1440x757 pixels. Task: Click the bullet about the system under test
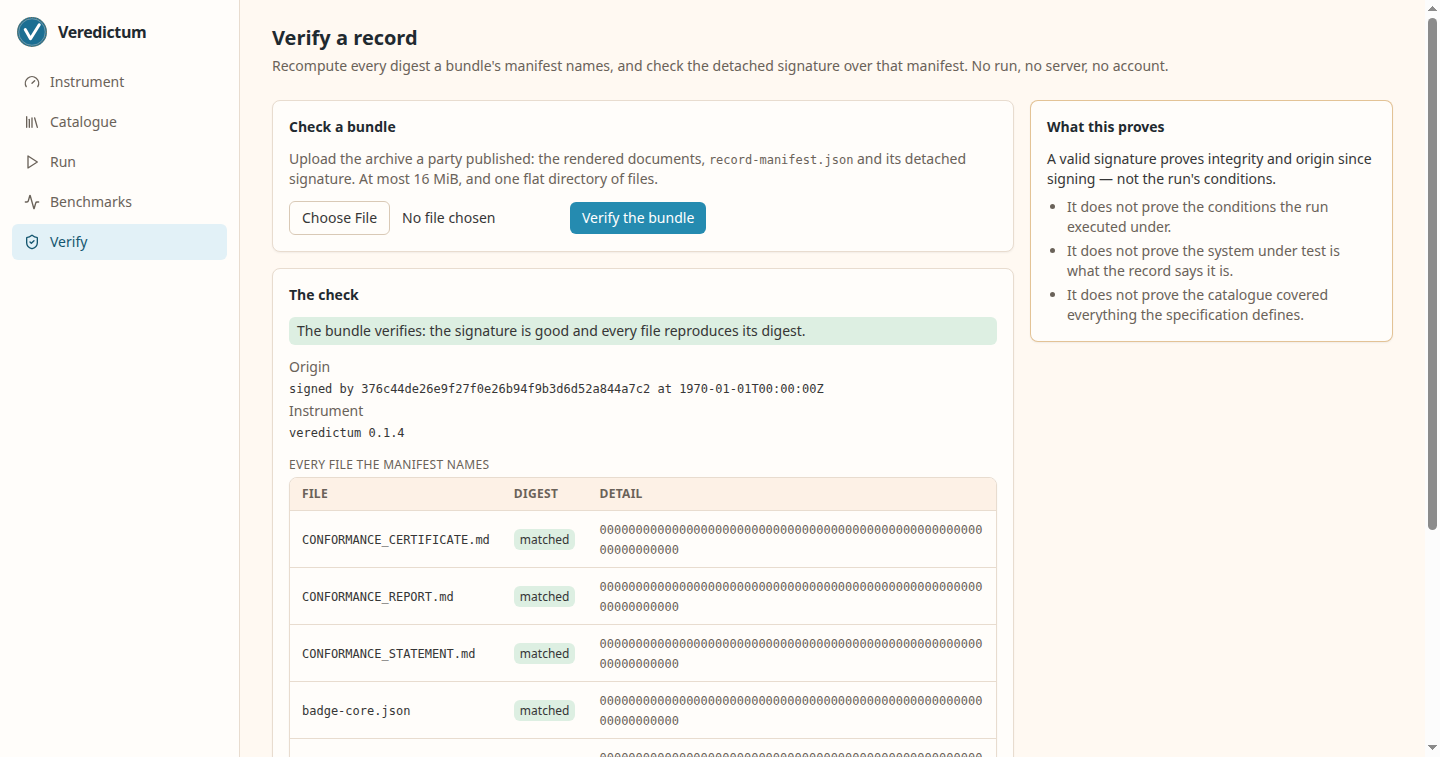1203,261
